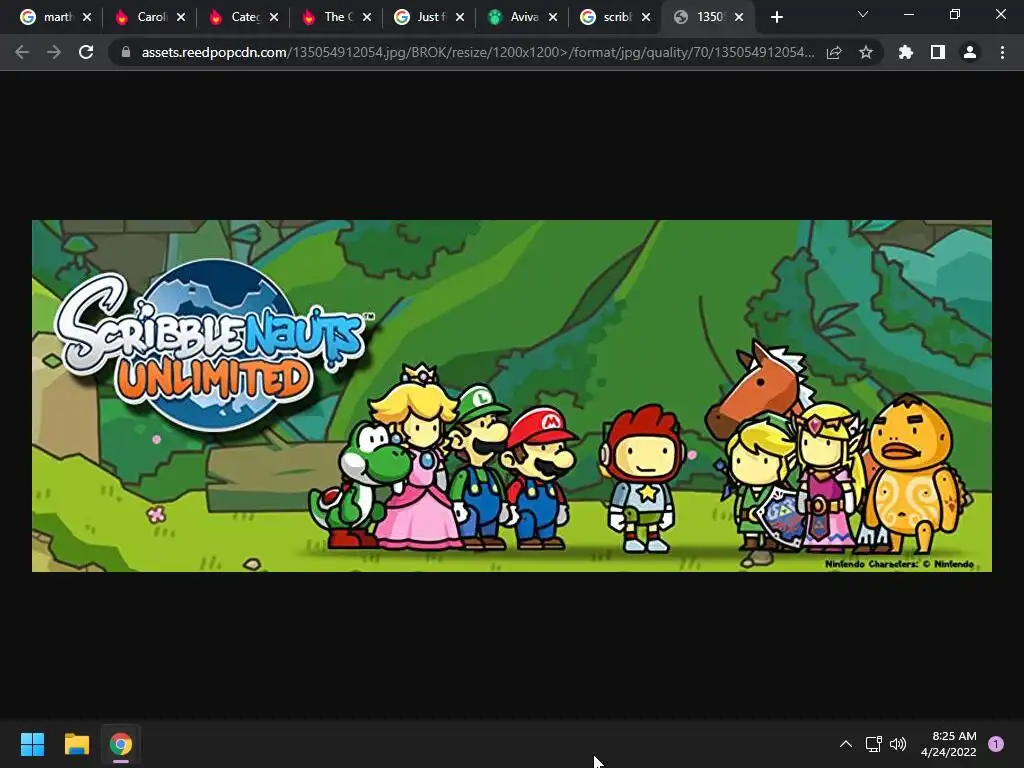
Task: Share this page via share icon
Action: [834, 52]
